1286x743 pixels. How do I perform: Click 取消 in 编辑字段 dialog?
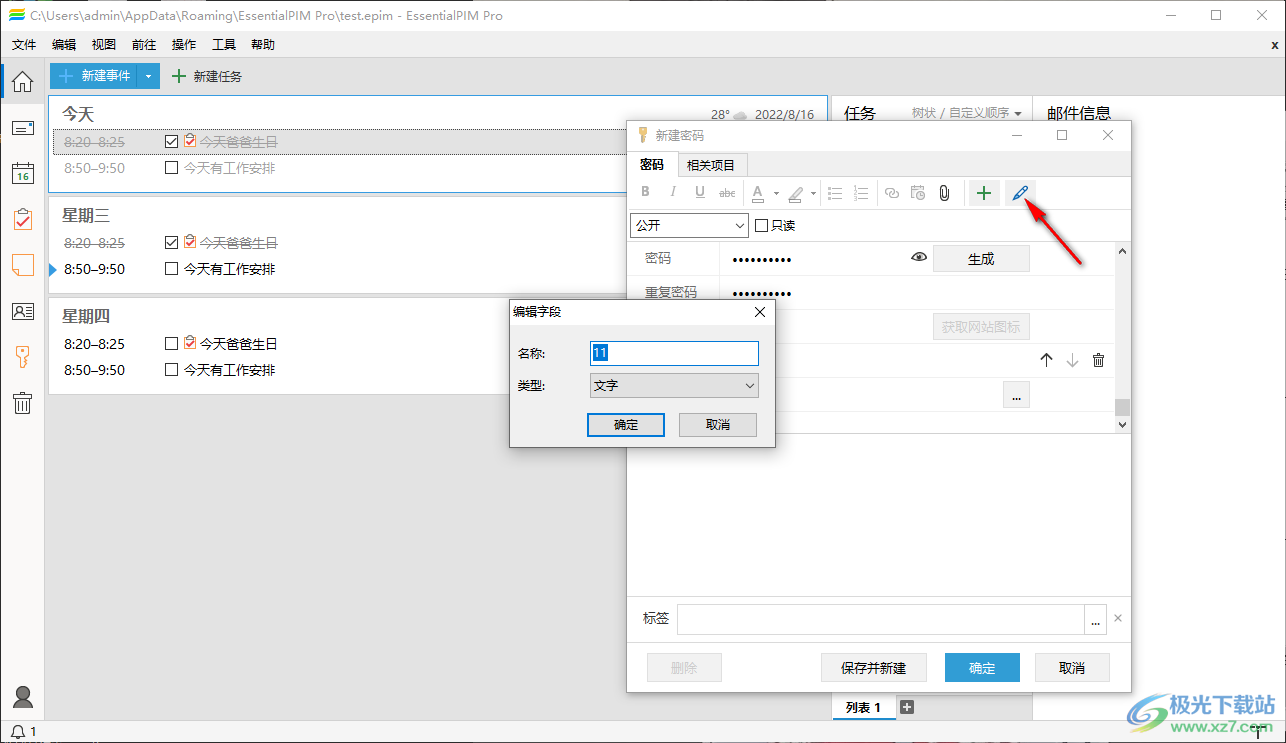coord(718,425)
